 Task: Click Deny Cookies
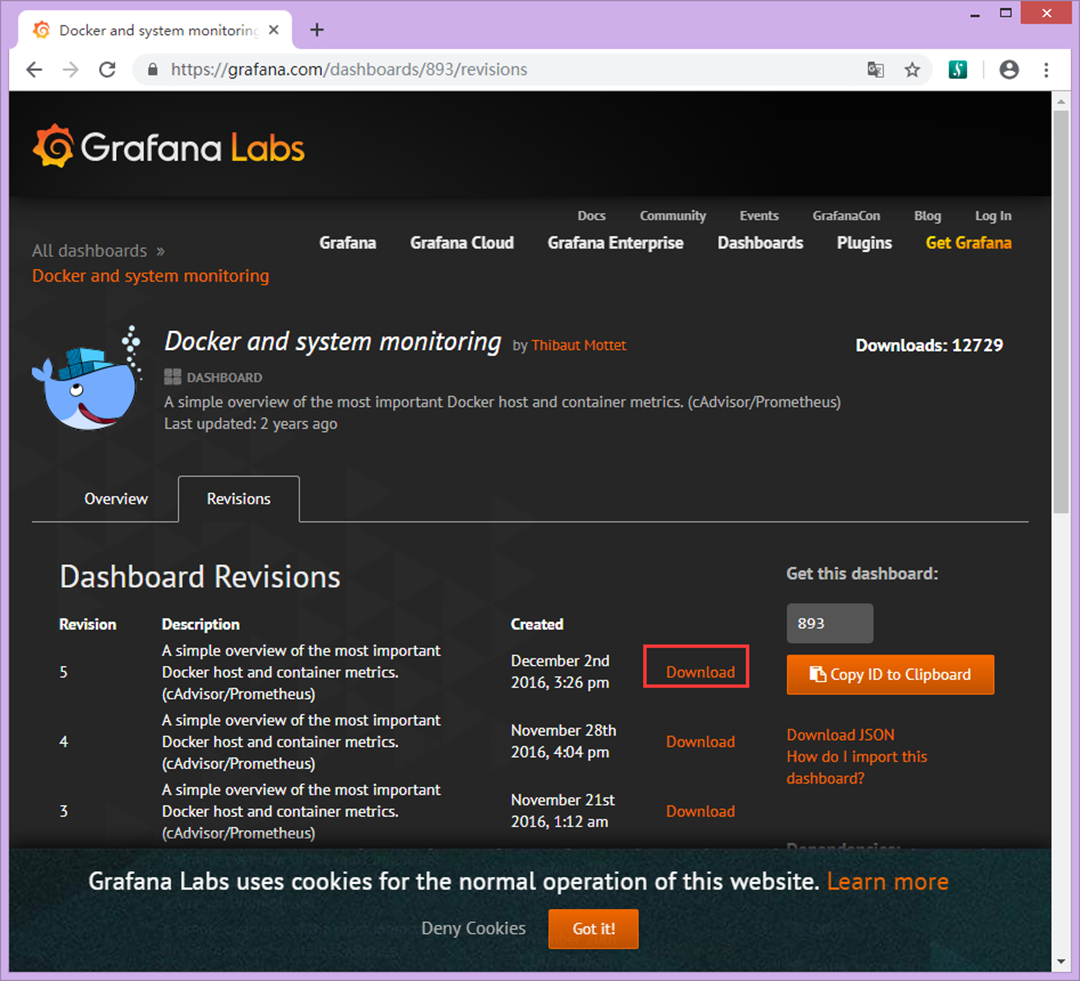(x=473, y=928)
